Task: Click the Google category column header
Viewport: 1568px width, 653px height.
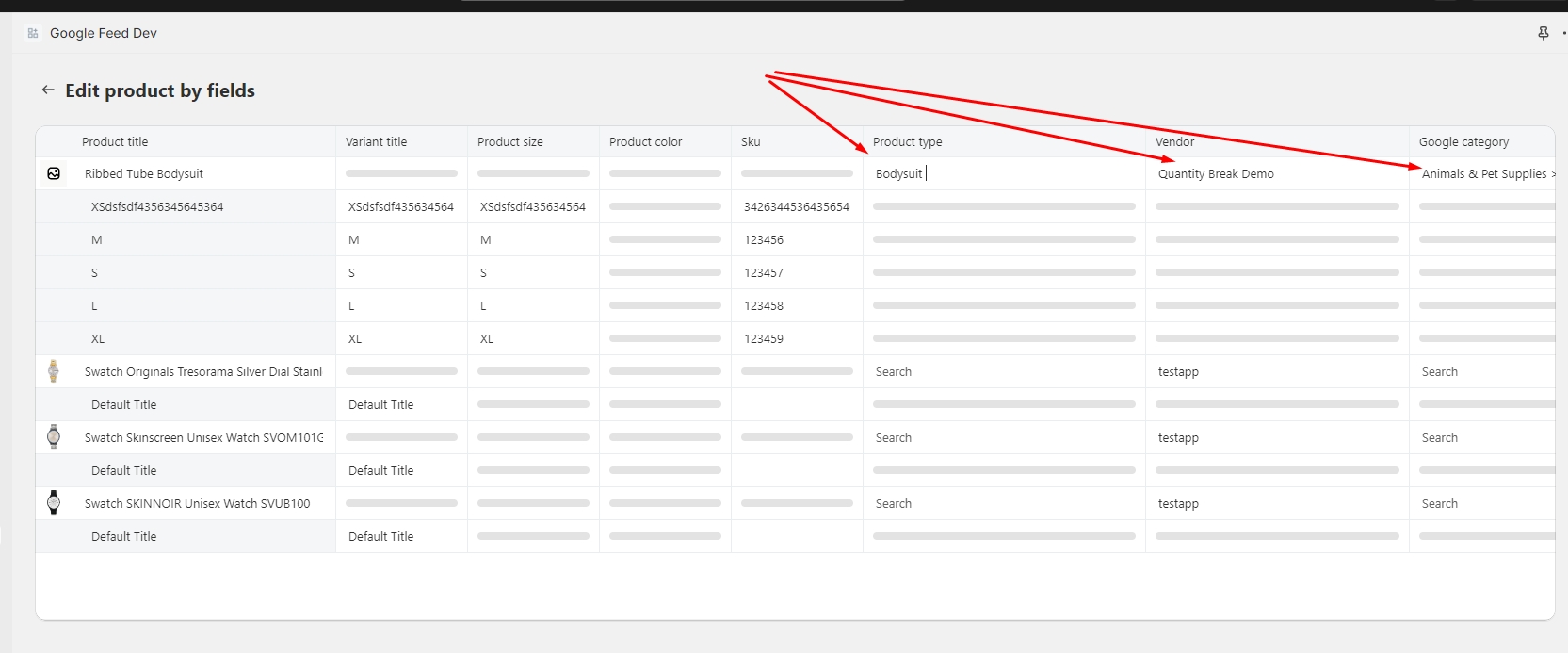Action: pyautogui.click(x=1463, y=141)
